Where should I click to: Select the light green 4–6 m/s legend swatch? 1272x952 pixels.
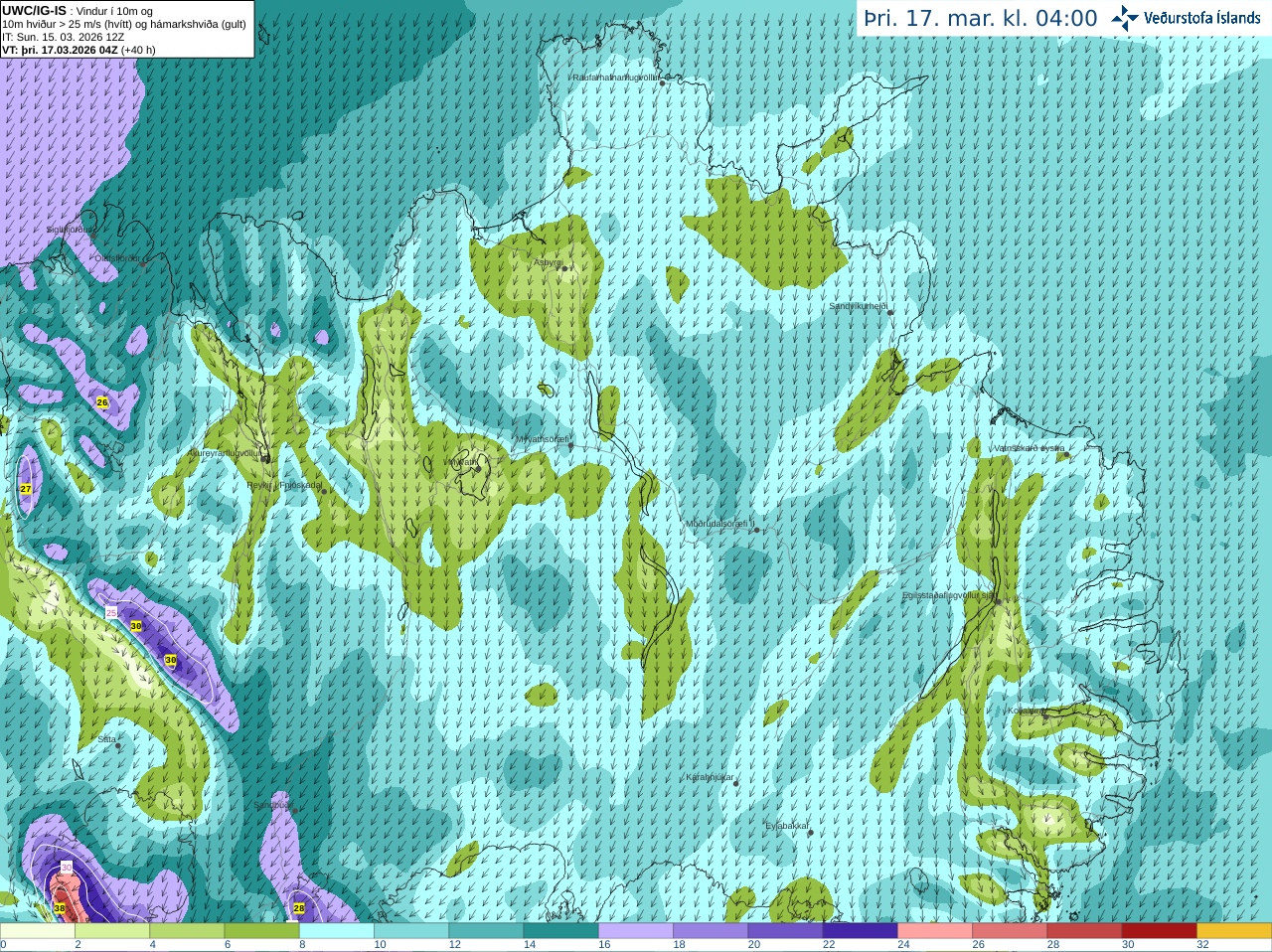[187, 931]
